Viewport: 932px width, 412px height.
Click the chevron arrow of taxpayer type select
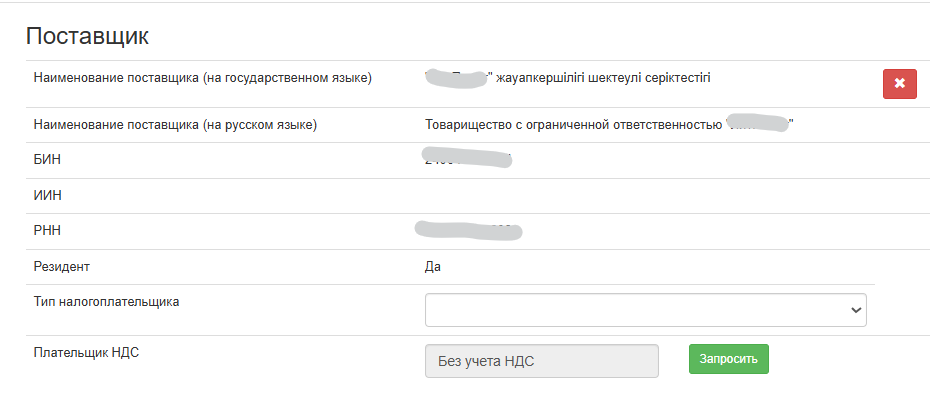(856, 310)
